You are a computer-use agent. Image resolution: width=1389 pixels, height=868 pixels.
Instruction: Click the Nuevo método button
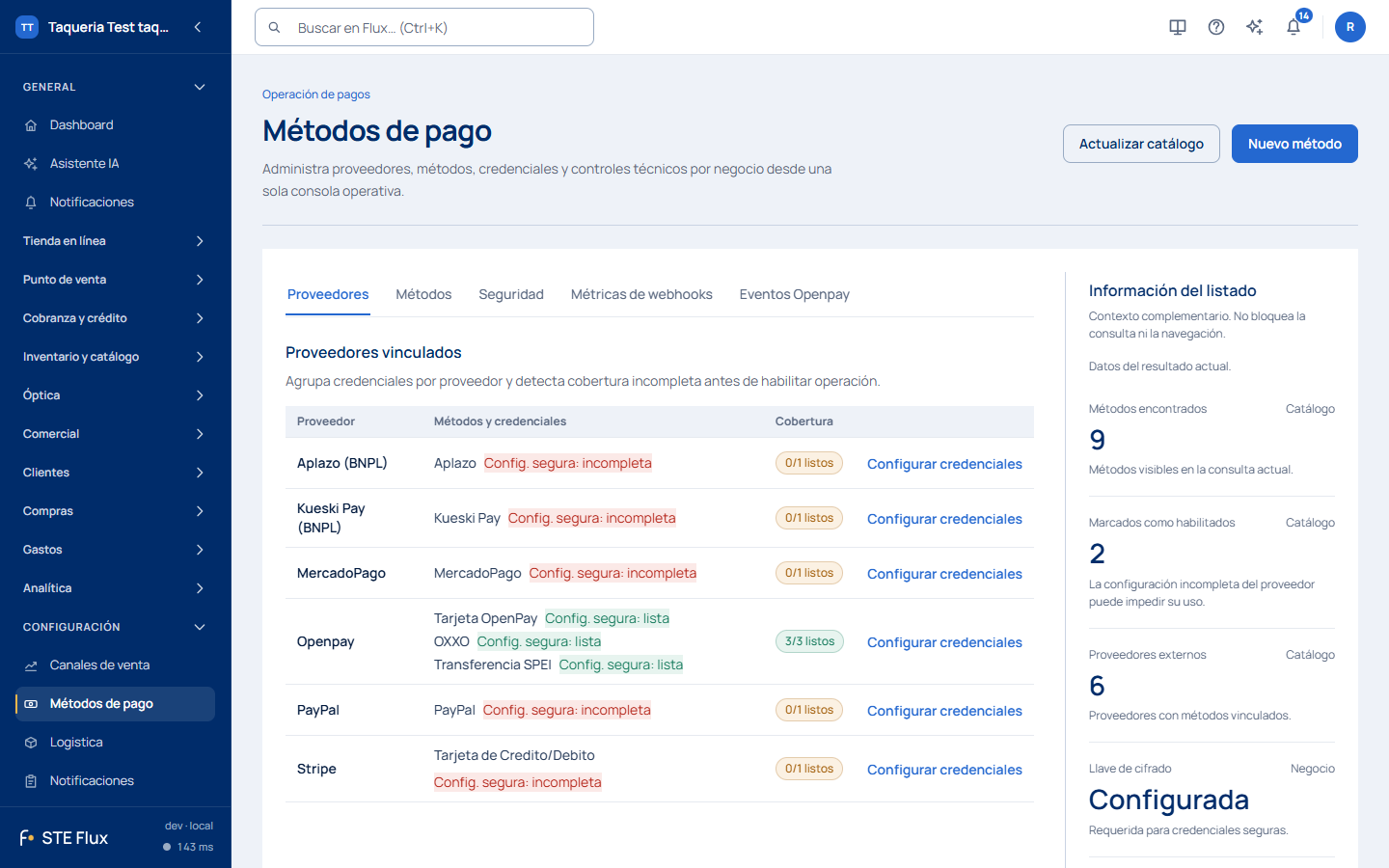point(1294,144)
